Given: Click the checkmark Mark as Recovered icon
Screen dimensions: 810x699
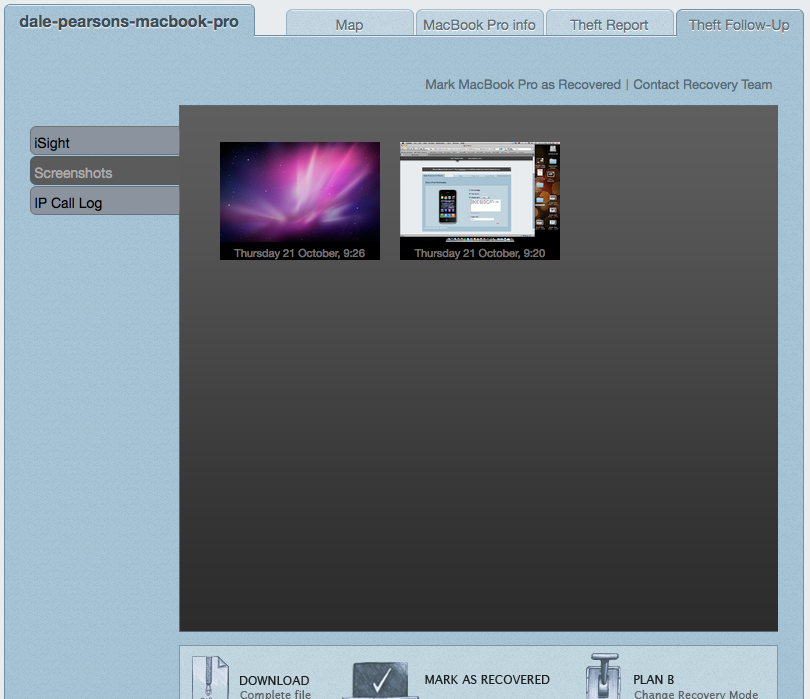Looking at the screenshot, I should click(380, 680).
